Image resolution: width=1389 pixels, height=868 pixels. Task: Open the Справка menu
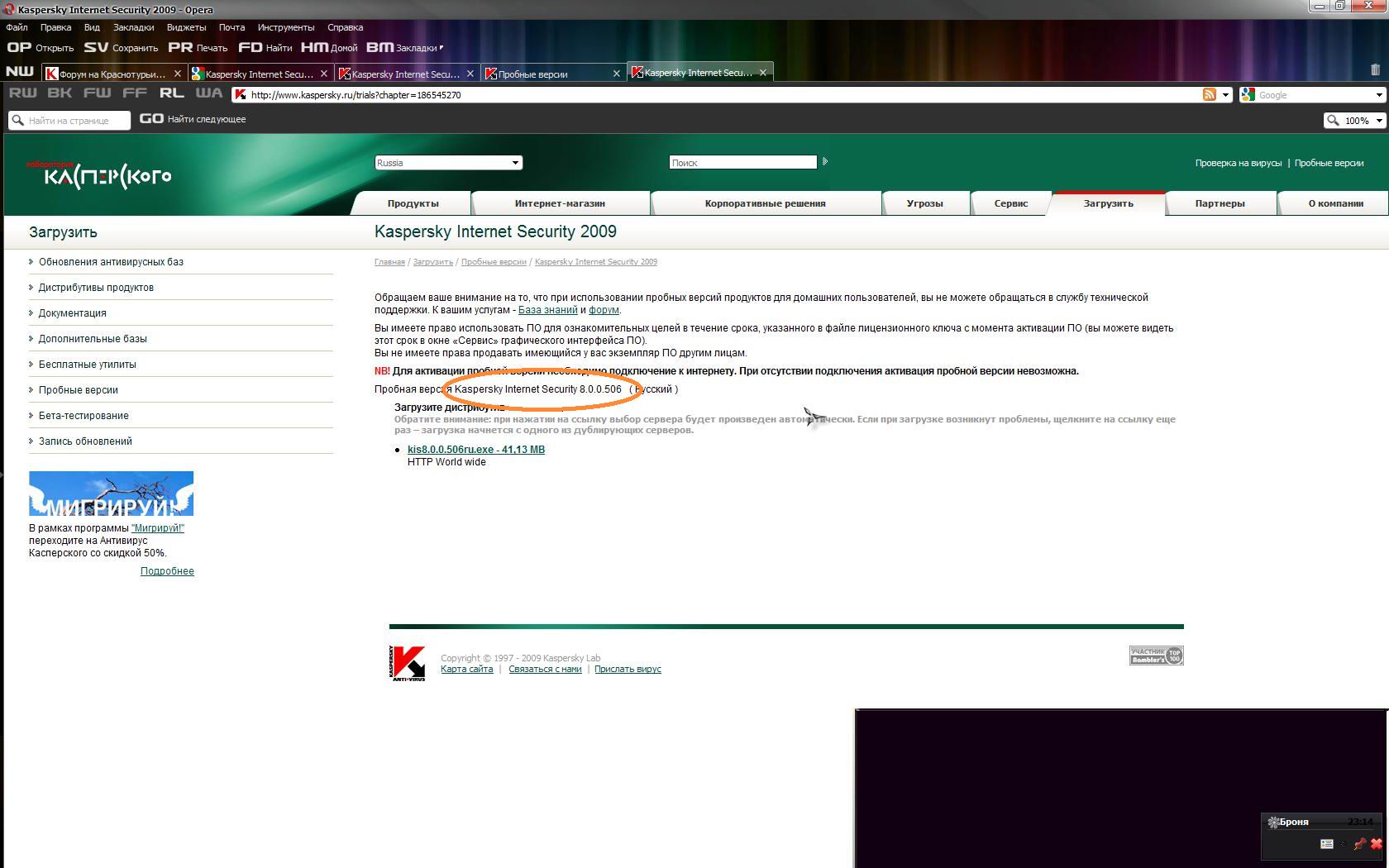point(345,27)
